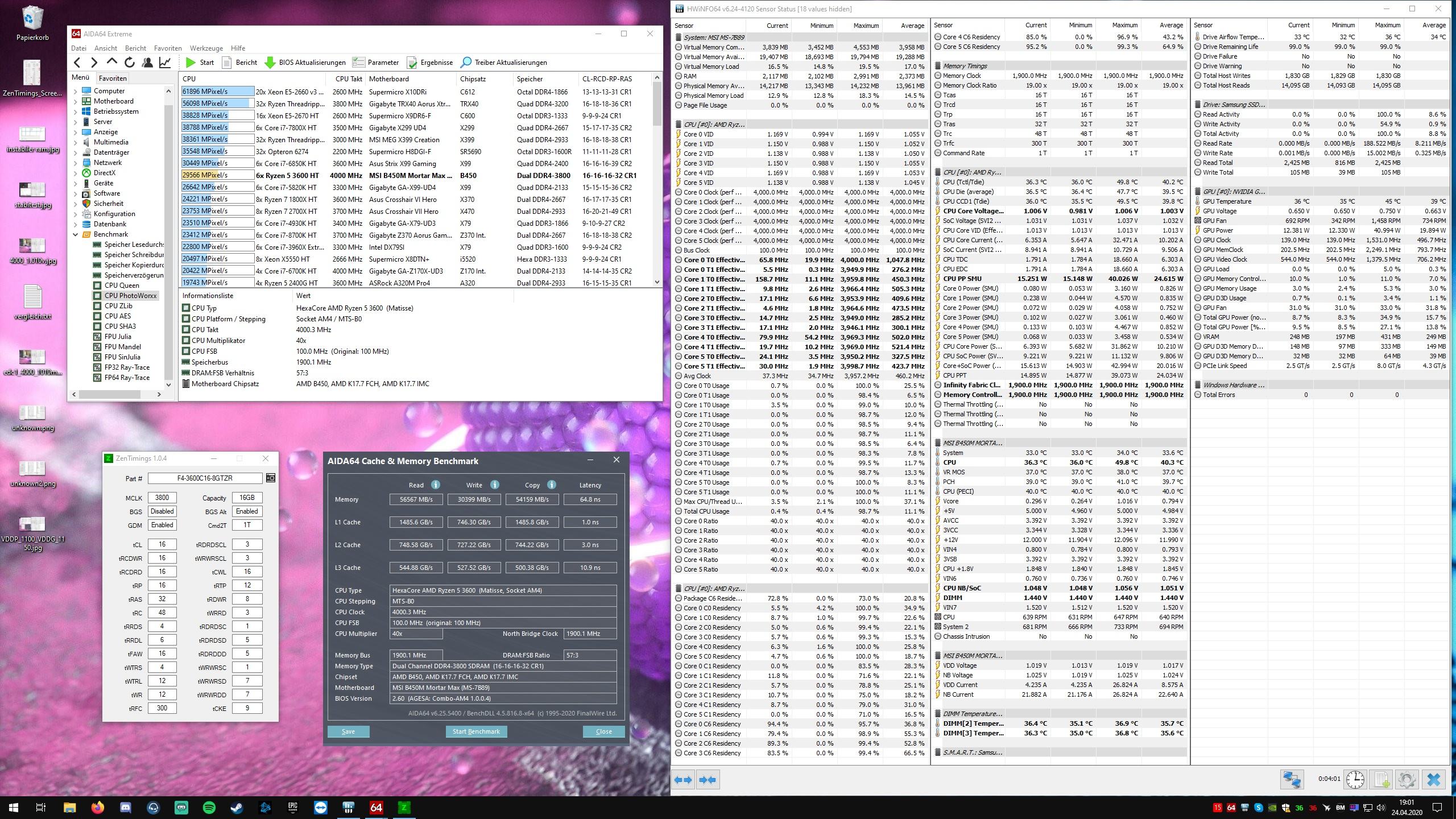Screen dimensions: 1456x819
Task: Start HWiNFO logging with sheet icon
Action: click(1381, 779)
